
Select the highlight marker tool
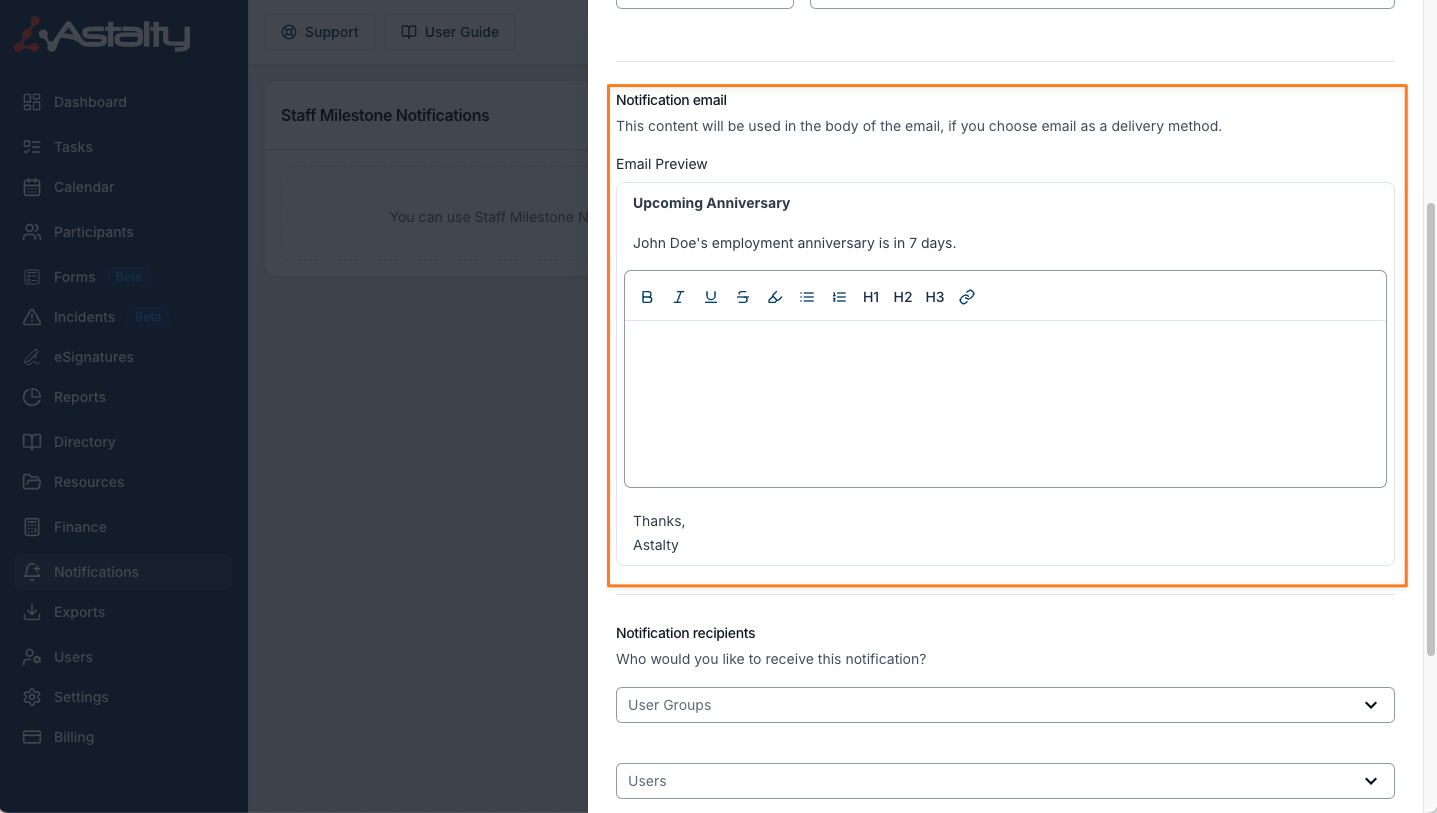(775, 297)
